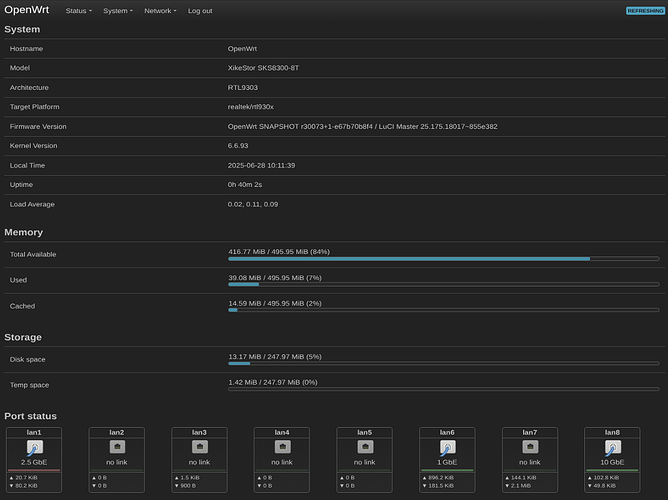Click the lan8 10 GbE port icon

(612, 448)
